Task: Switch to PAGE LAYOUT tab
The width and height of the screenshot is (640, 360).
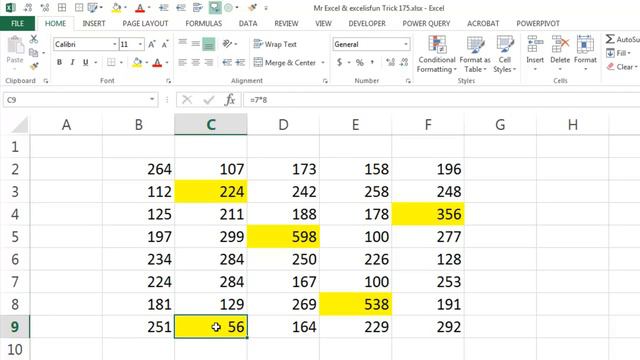Action: (145, 23)
